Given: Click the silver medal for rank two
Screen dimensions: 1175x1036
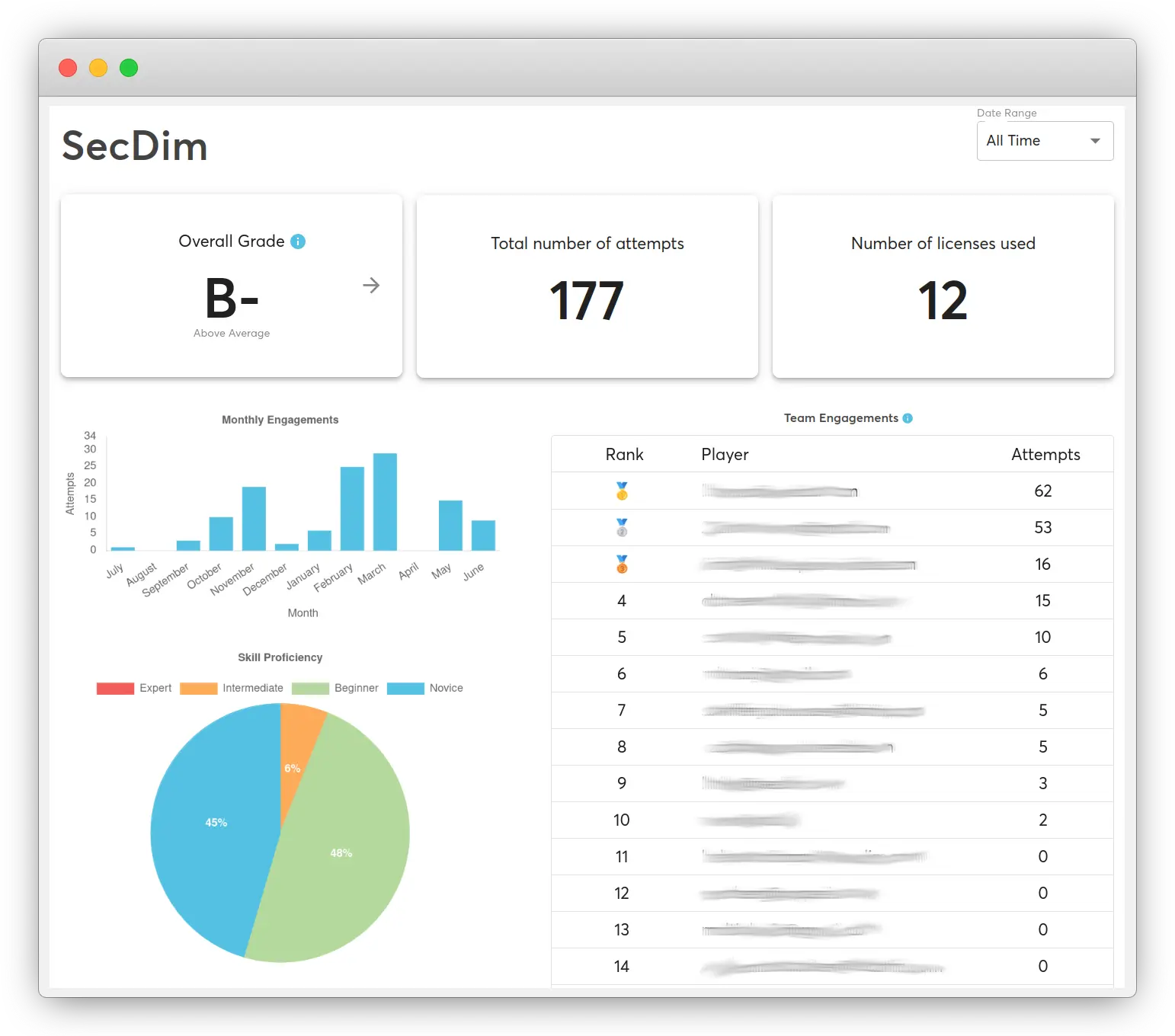Looking at the screenshot, I should pos(622,527).
